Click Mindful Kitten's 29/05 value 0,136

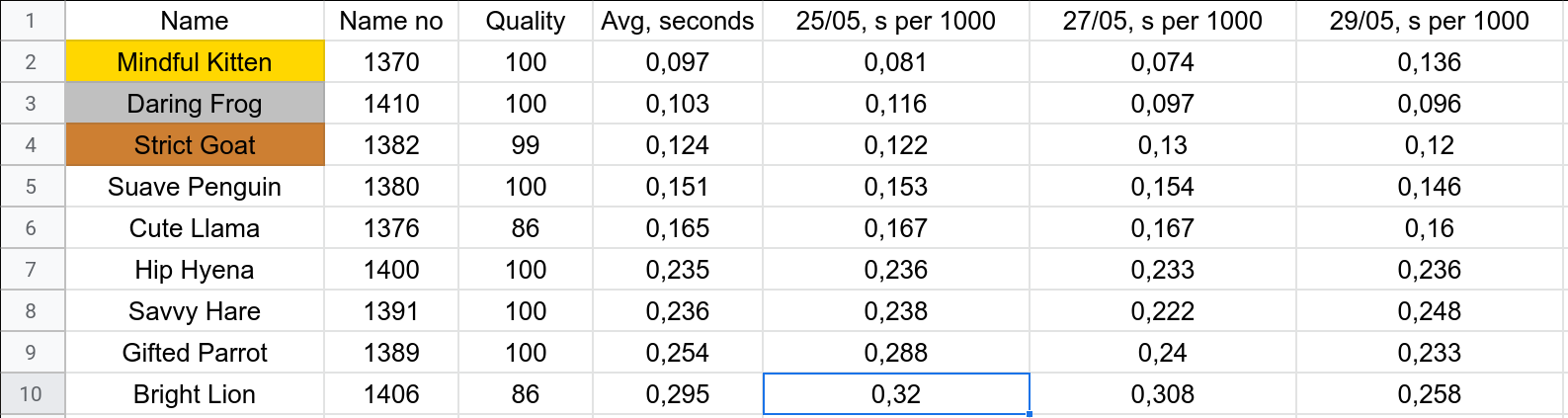coord(1430,62)
